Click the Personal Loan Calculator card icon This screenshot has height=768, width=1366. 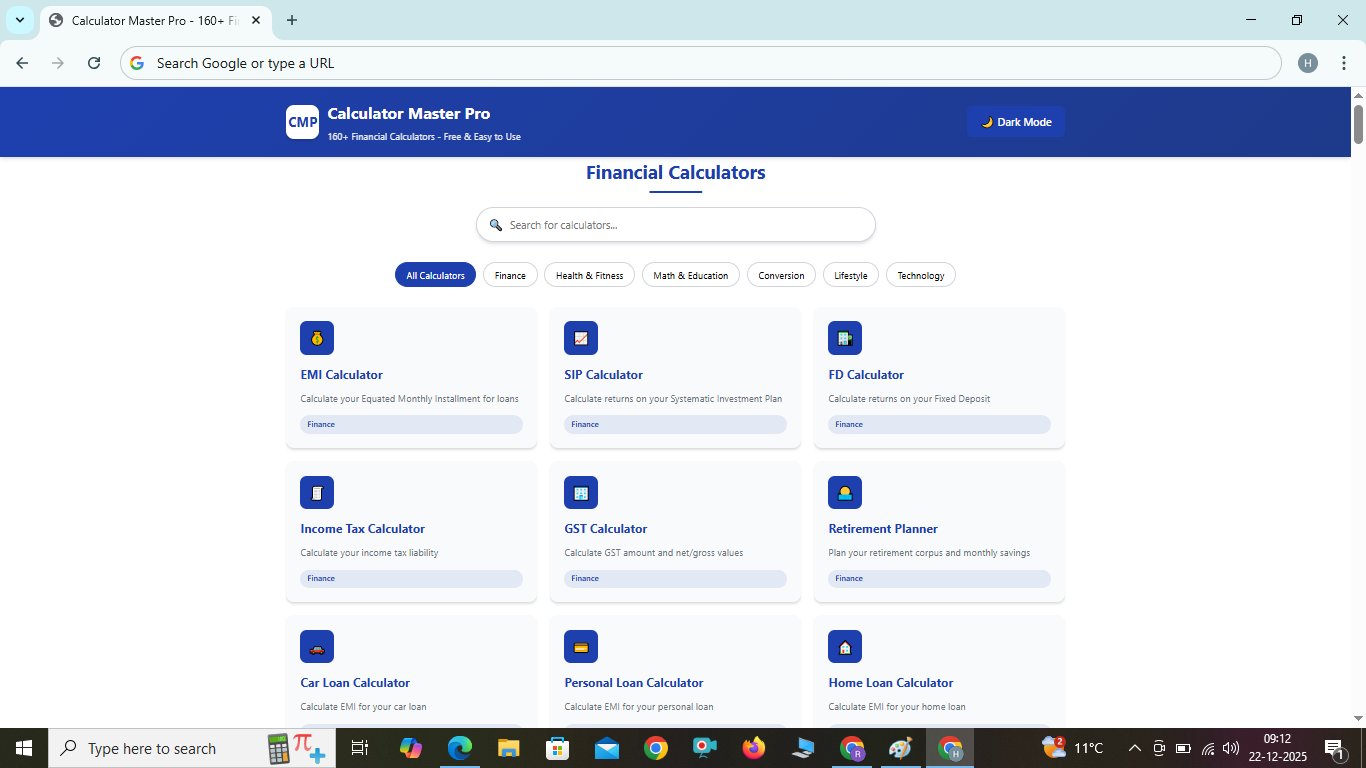(x=581, y=646)
